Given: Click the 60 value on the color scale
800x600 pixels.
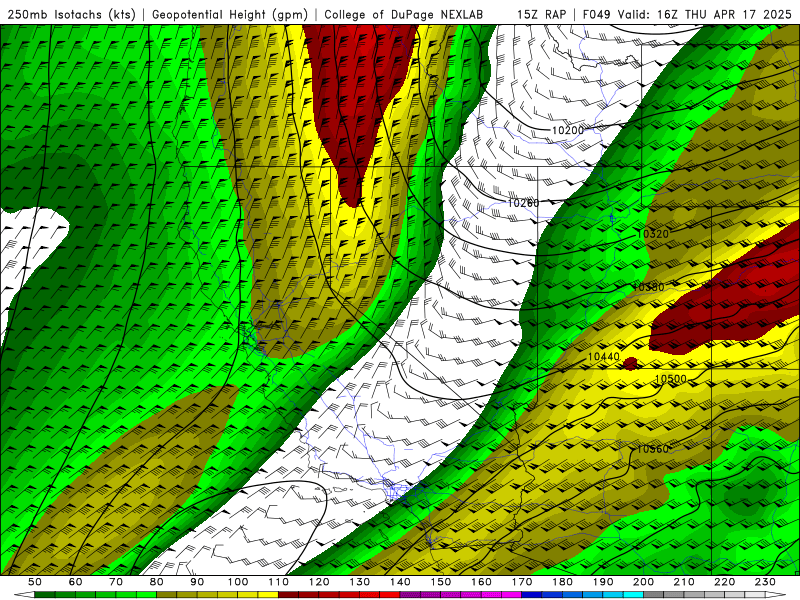Looking at the screenshot, I should coord(75,582).
